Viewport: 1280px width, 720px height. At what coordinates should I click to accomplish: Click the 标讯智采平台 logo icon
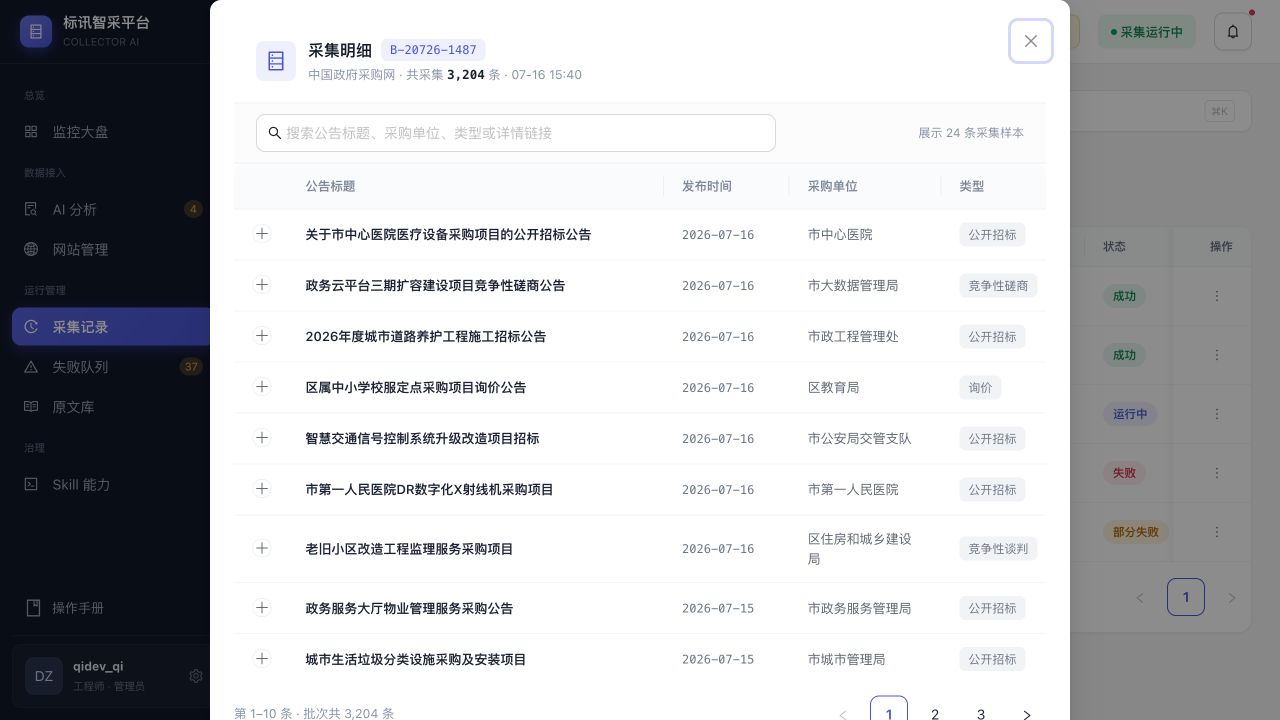pyautogui.click(x=36, y=32)
